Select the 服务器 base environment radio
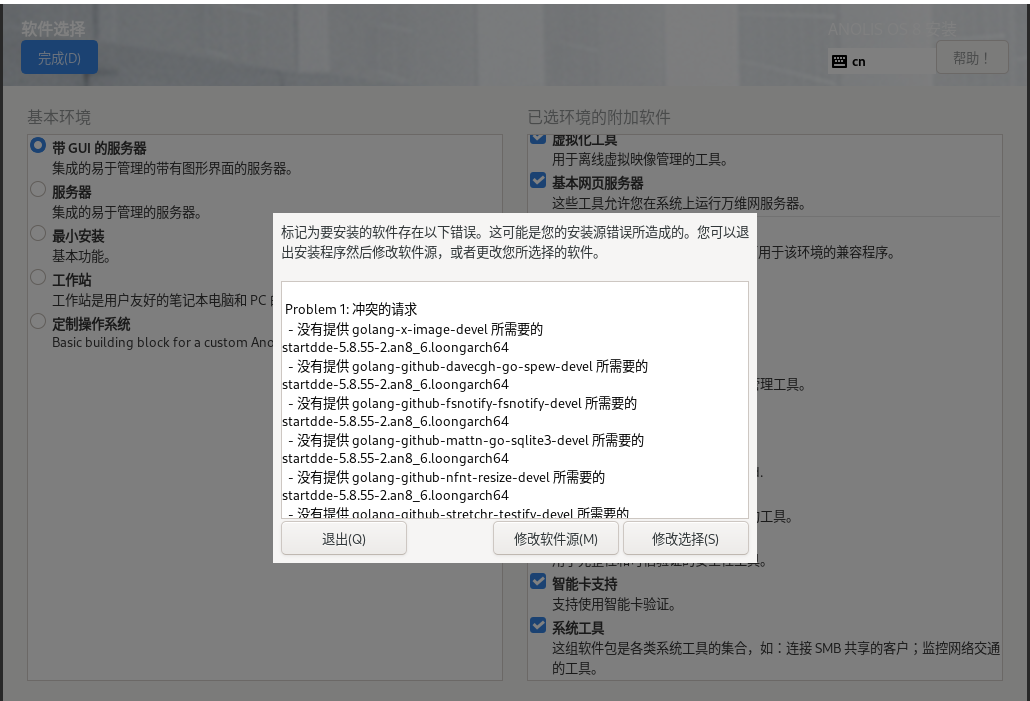 [38, 189]
